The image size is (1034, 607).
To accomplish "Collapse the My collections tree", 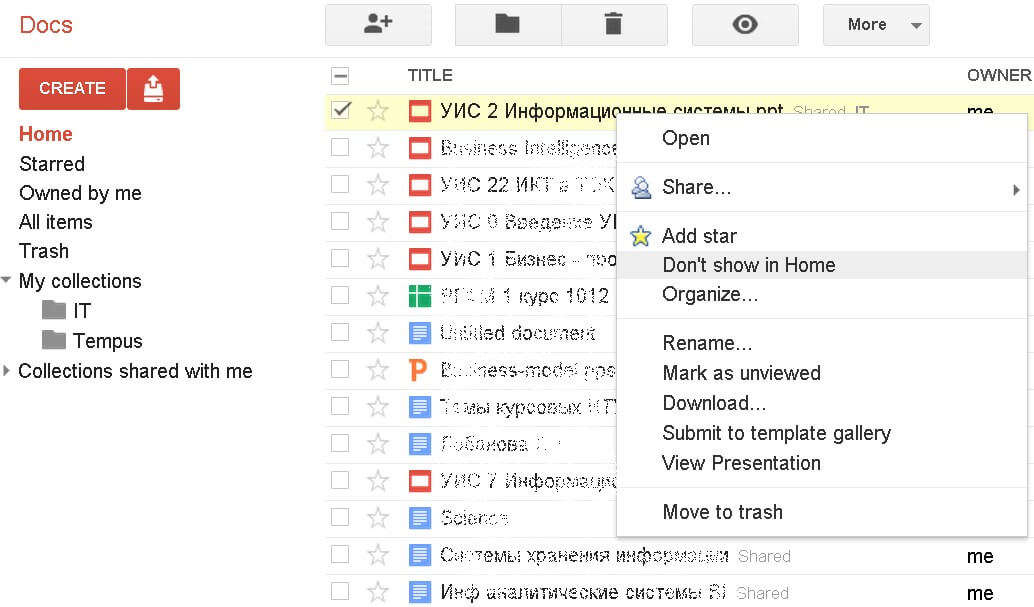I will point(7,280).
